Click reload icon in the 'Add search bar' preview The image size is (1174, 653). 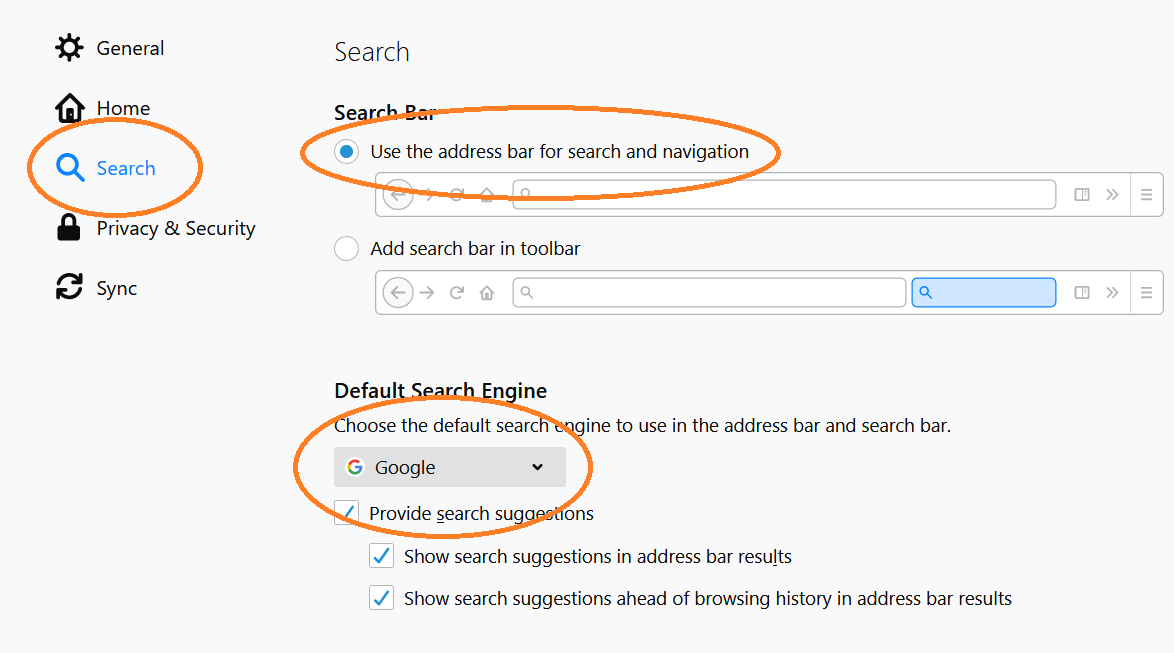[x=457, y=292]
